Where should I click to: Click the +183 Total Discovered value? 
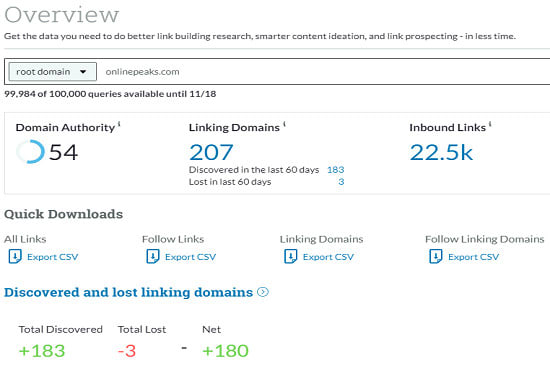42,351
